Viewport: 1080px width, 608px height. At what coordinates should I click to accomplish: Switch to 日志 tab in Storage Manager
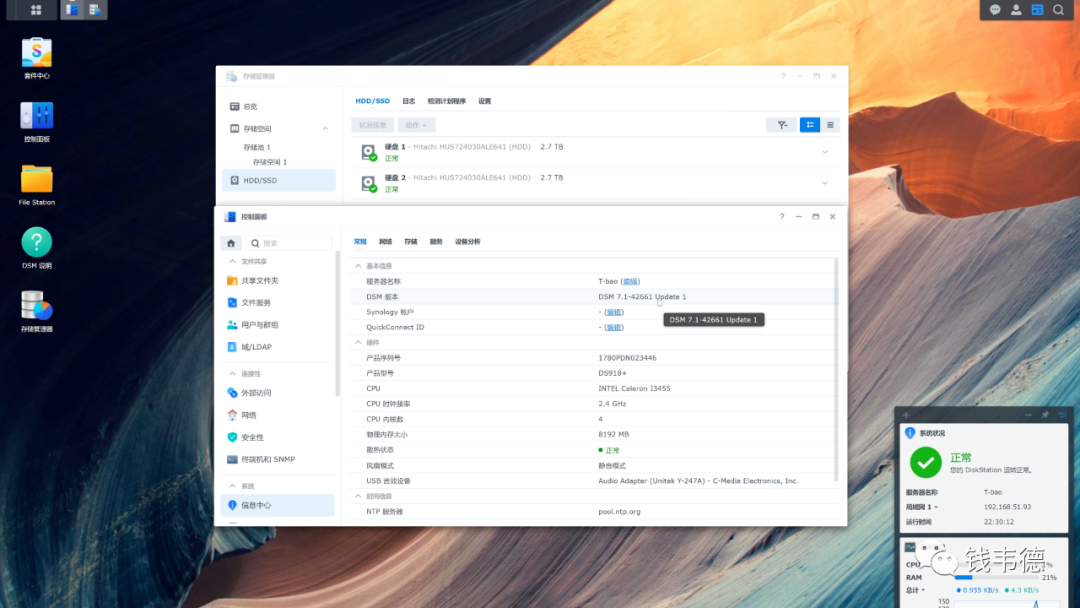click(408, 101)
